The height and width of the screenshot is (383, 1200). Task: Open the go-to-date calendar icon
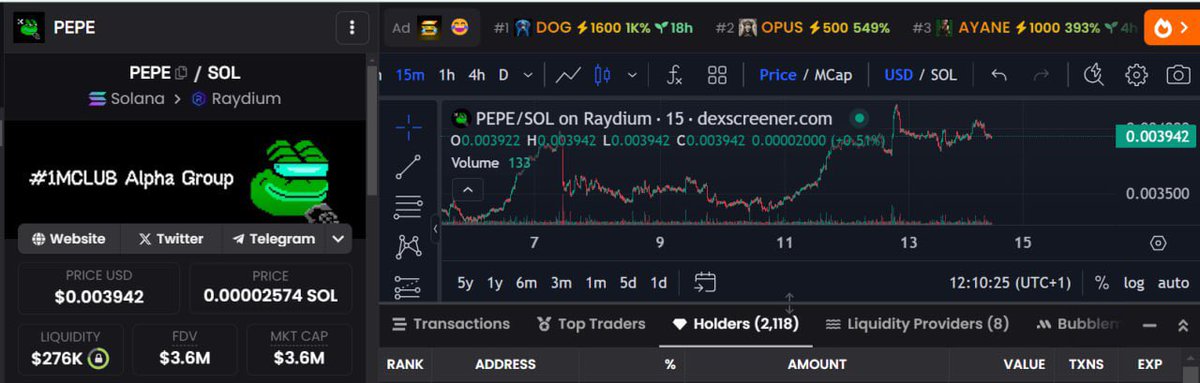[705, 282]
